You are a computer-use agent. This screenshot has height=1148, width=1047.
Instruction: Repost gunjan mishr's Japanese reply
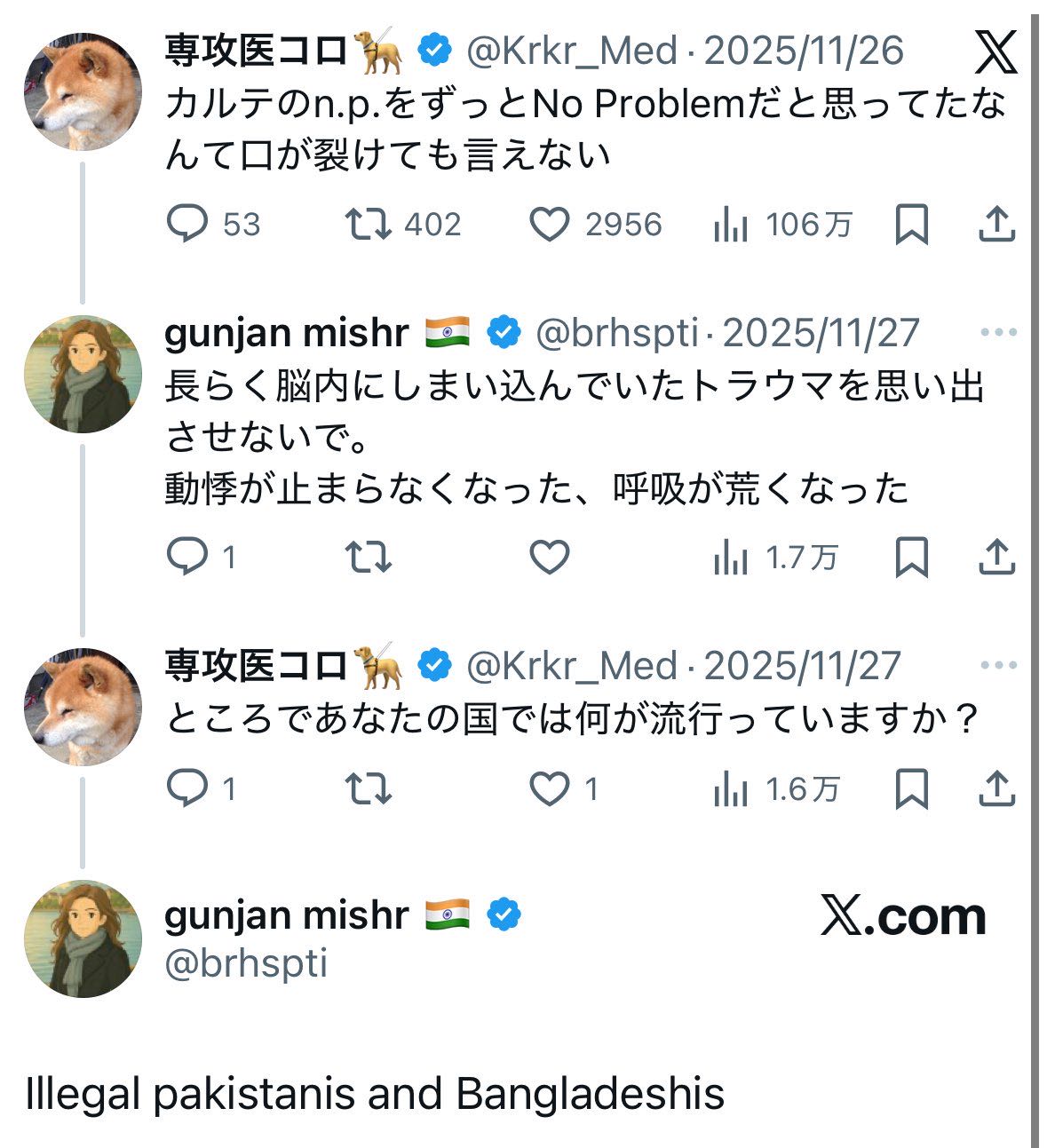(x=369, y=558)
